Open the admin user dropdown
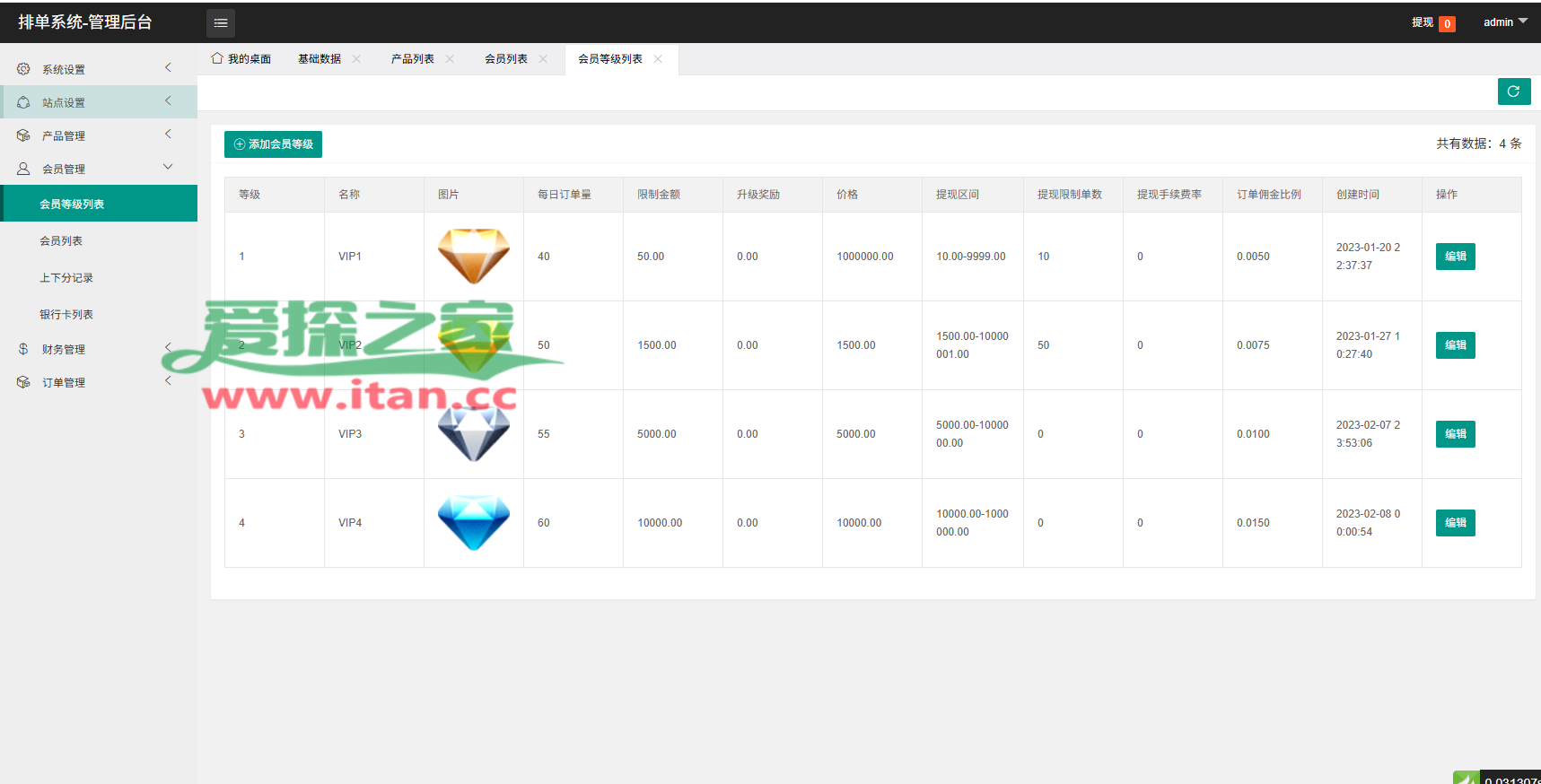 (x=1505, y=22)
